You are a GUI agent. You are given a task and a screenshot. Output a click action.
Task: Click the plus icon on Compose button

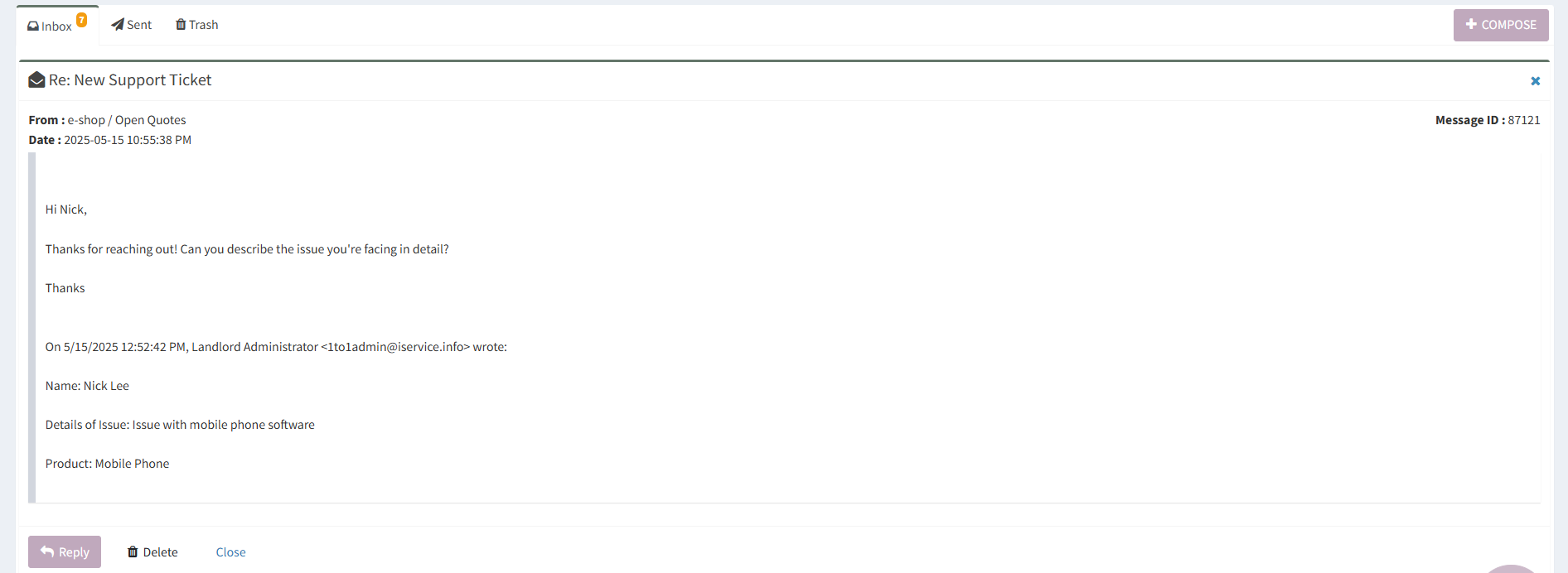1472,24
